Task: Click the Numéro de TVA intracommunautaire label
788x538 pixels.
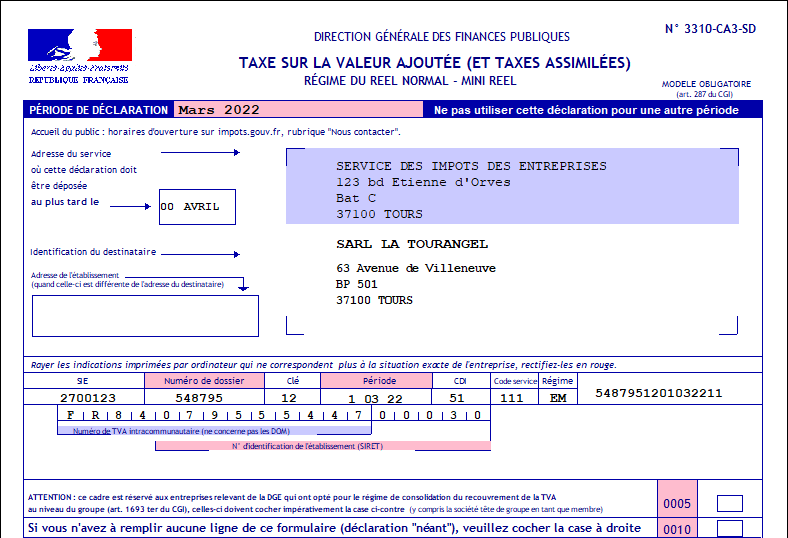Action: tap(213, 430)
